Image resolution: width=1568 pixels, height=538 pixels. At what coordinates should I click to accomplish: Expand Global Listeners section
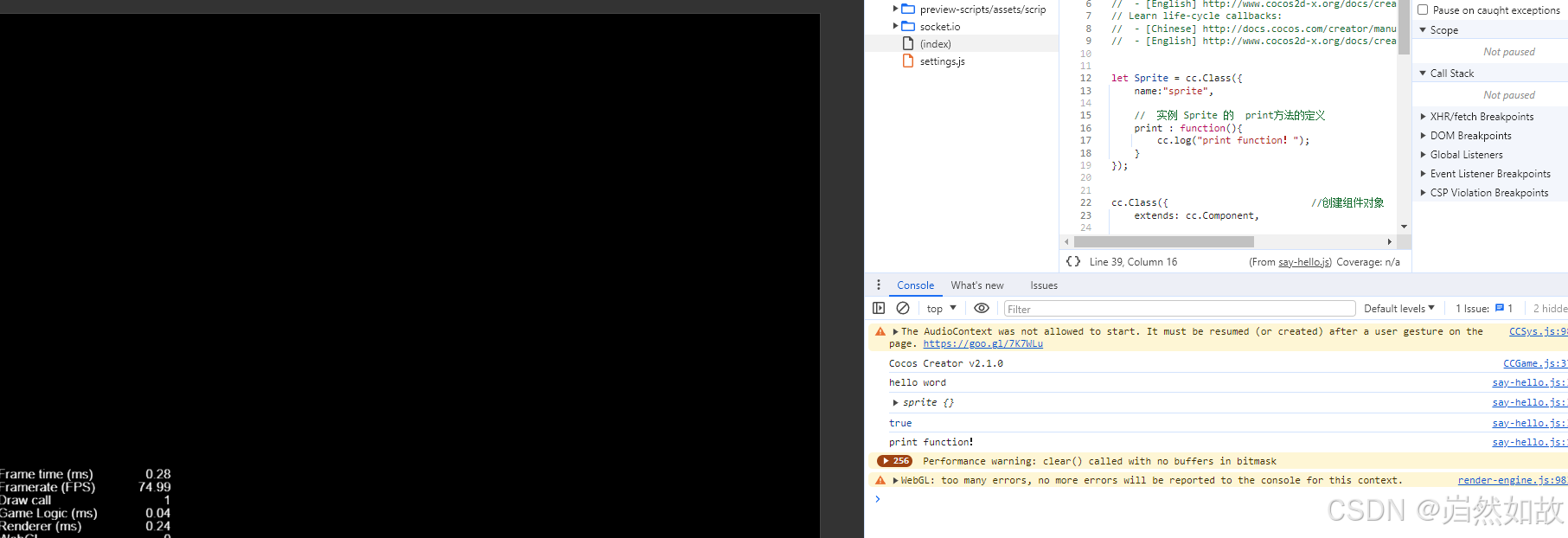(x=1423, y=154)
